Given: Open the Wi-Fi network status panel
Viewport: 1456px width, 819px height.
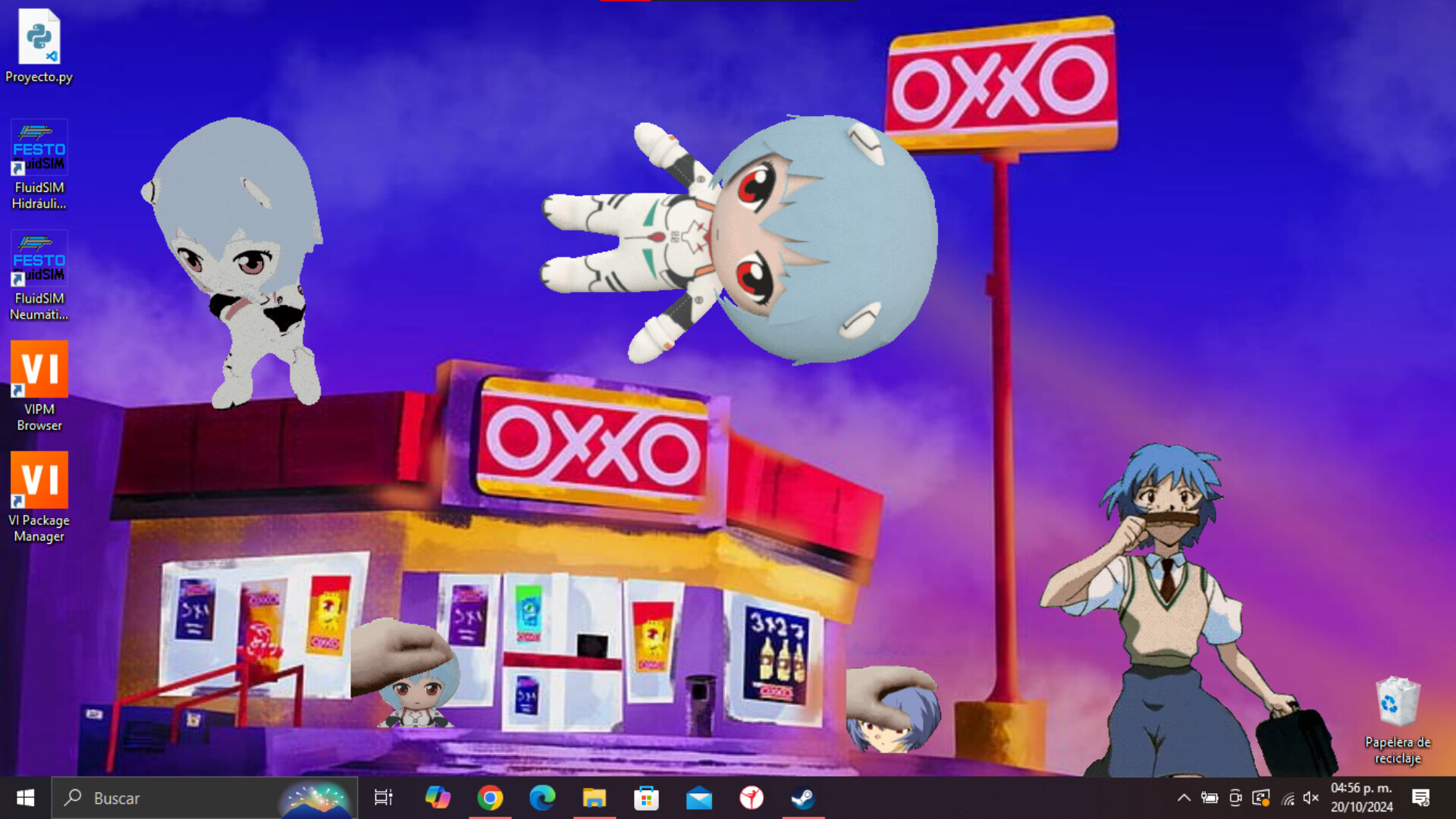Looking at the screenshot, I should (x=1287, y=798).
